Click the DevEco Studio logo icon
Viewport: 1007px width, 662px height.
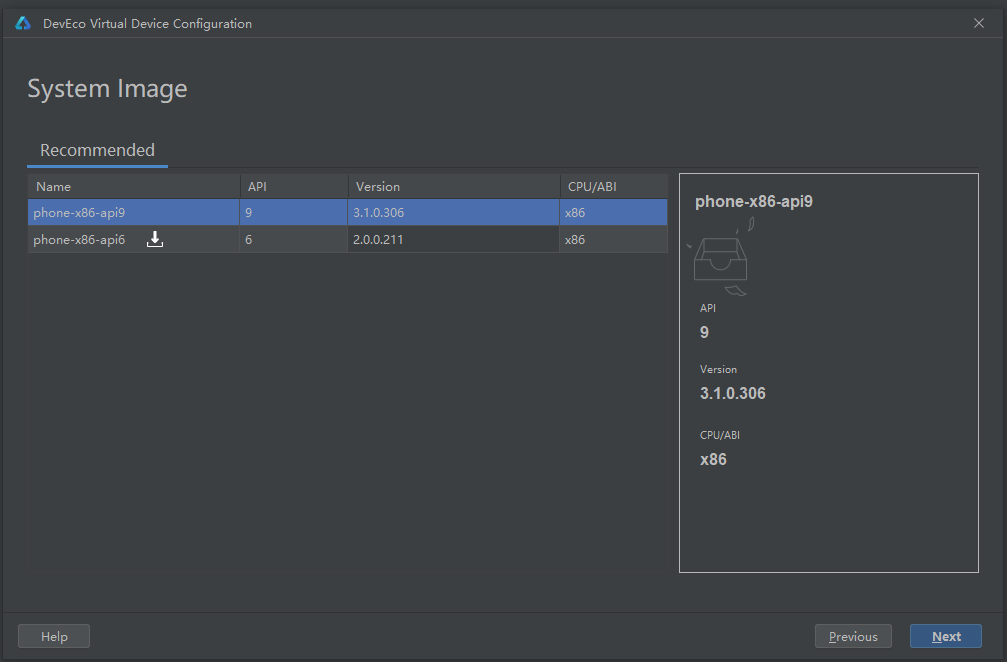coord(23,23)
